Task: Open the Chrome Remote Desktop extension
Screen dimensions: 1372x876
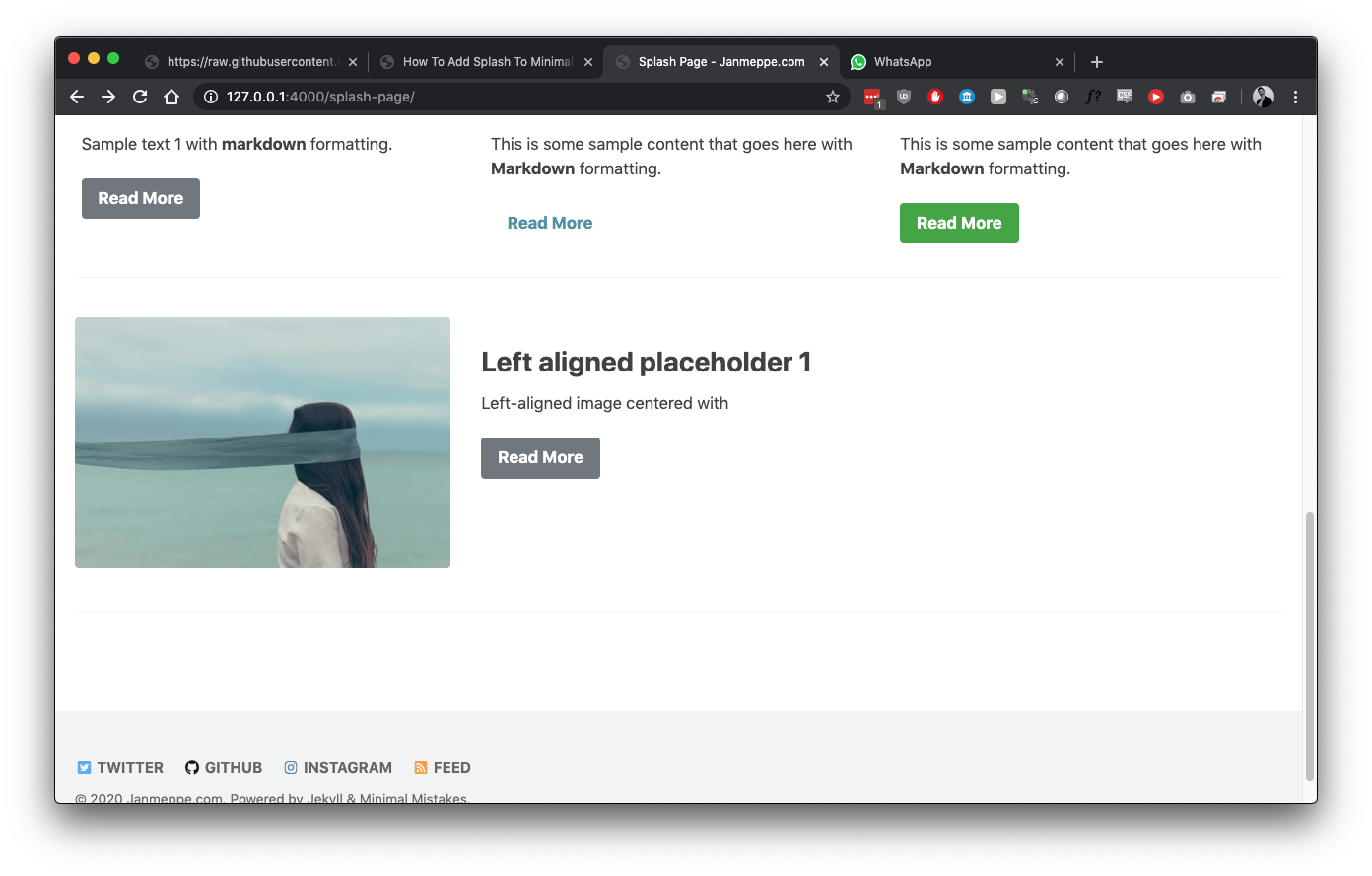Action: (x=1219, y=97)
